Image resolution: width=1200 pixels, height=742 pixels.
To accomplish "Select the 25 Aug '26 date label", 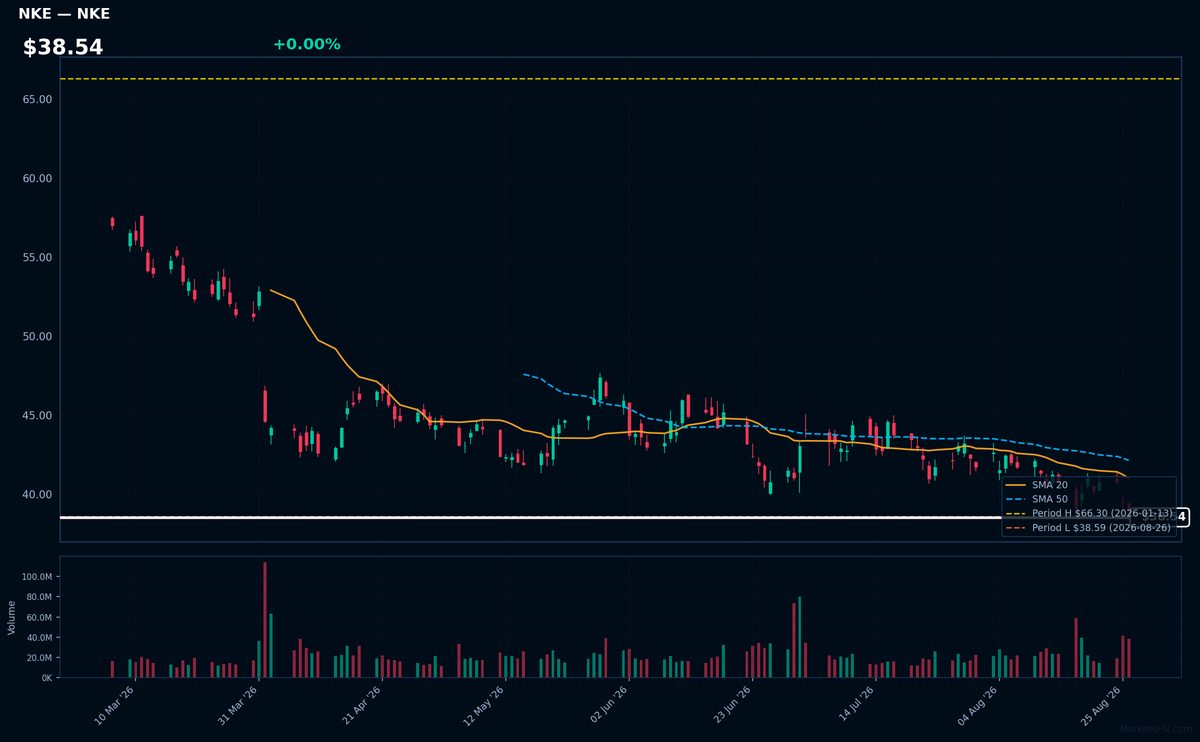I will tap(1103, 706).
